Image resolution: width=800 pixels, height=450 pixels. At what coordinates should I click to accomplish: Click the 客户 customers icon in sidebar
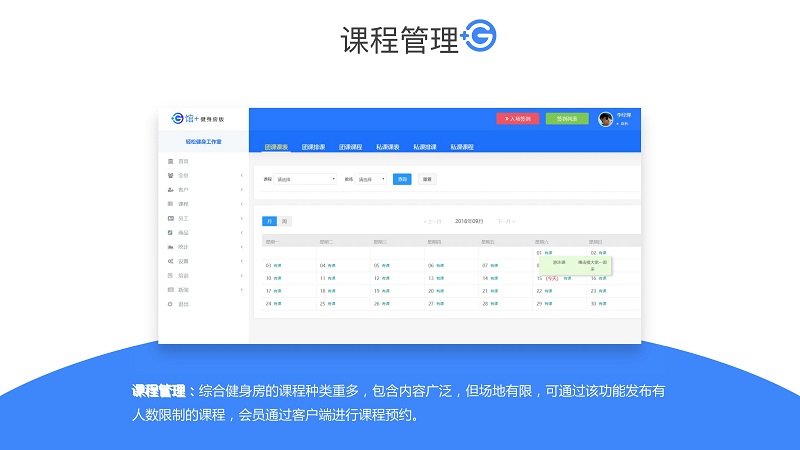coord(170,190)
